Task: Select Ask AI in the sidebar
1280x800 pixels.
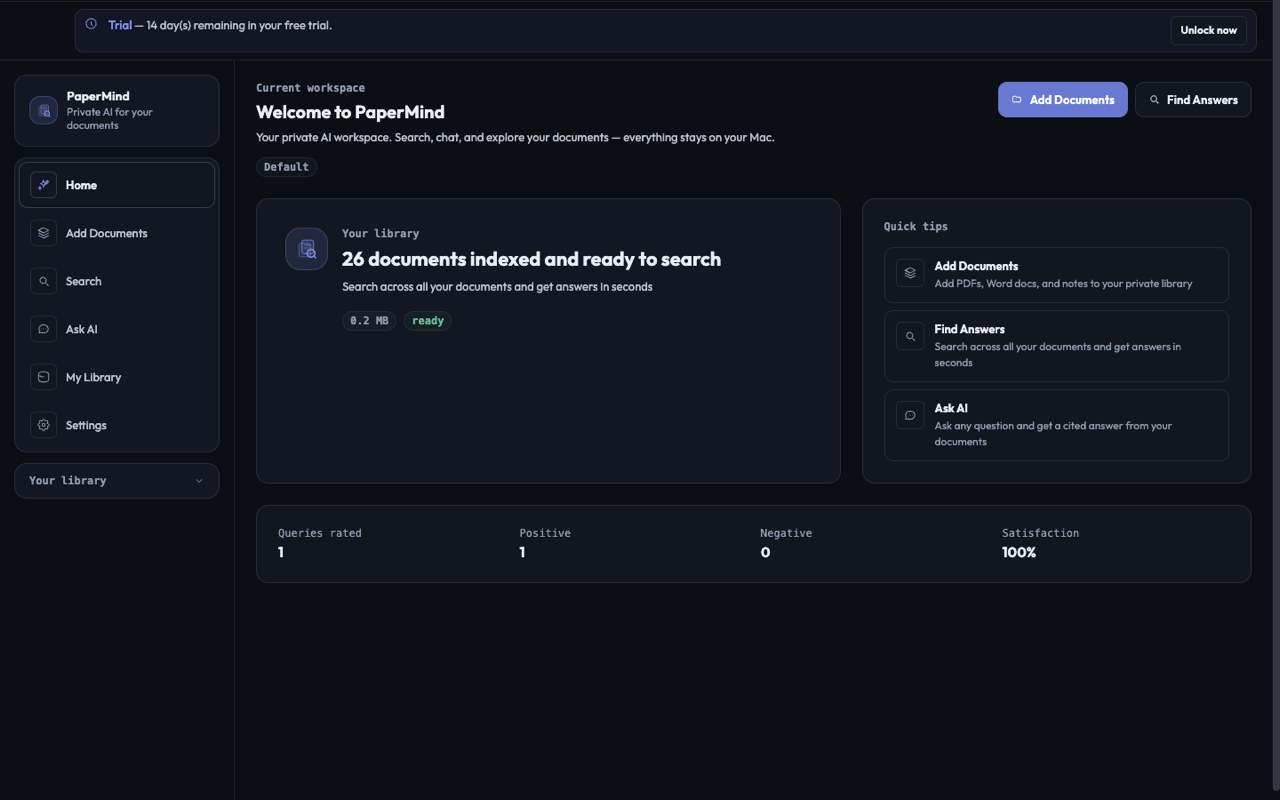Action: [117, 329]
